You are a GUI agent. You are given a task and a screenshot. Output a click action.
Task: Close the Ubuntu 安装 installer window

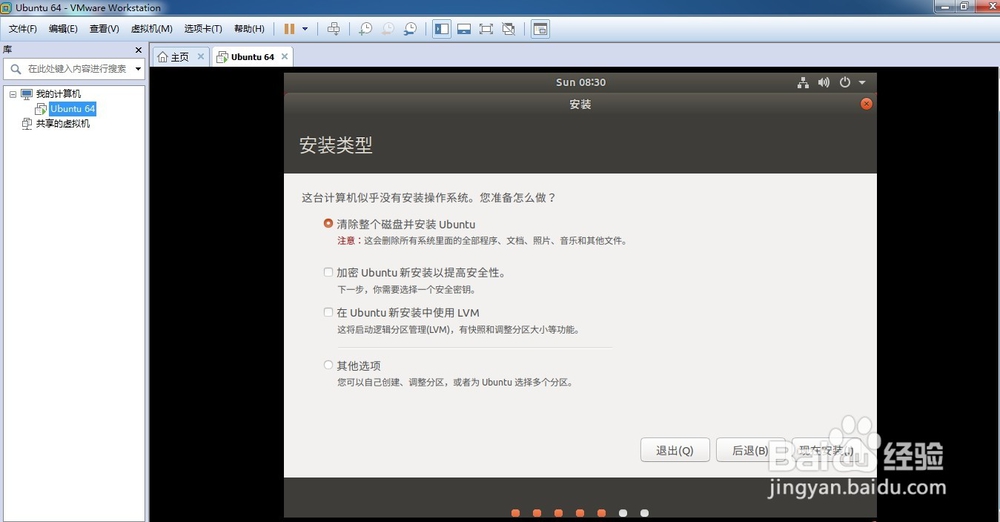point(866,104)
